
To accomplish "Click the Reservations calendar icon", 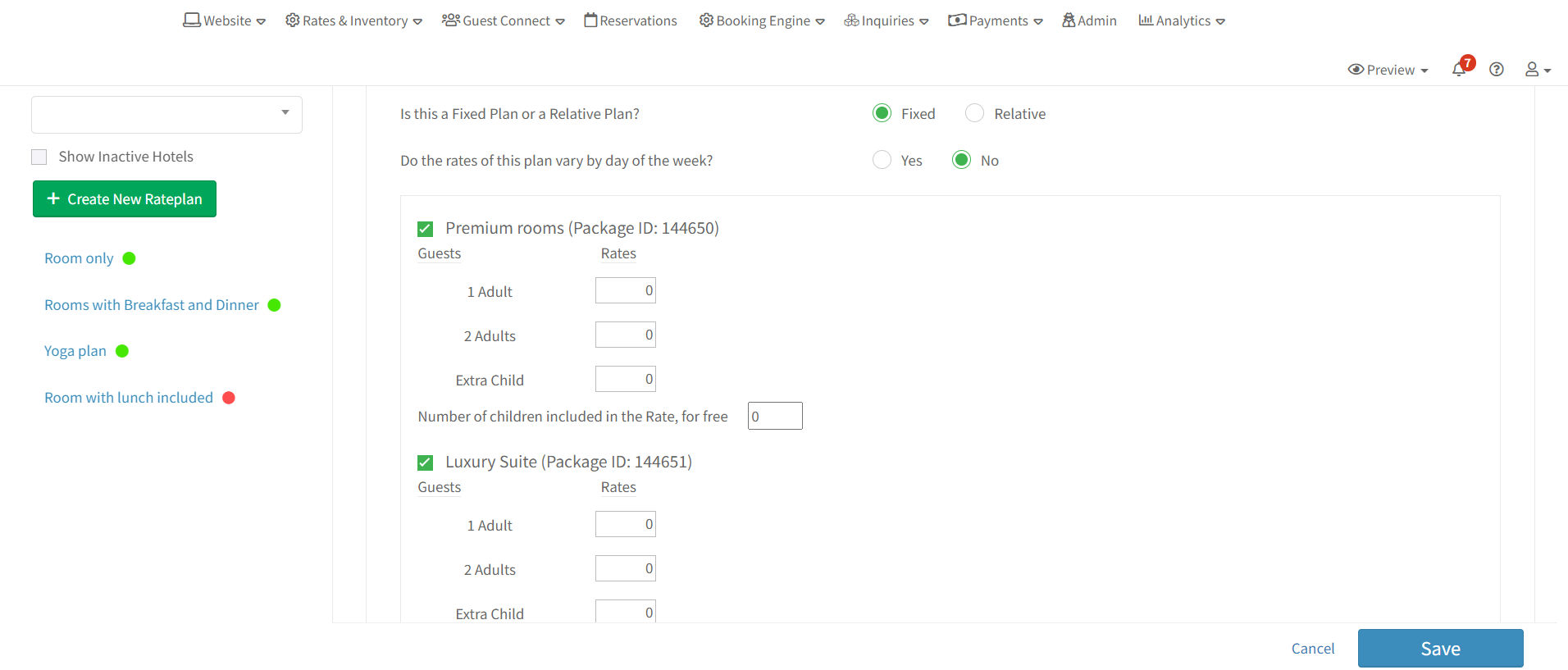I will tap(590, 21).
